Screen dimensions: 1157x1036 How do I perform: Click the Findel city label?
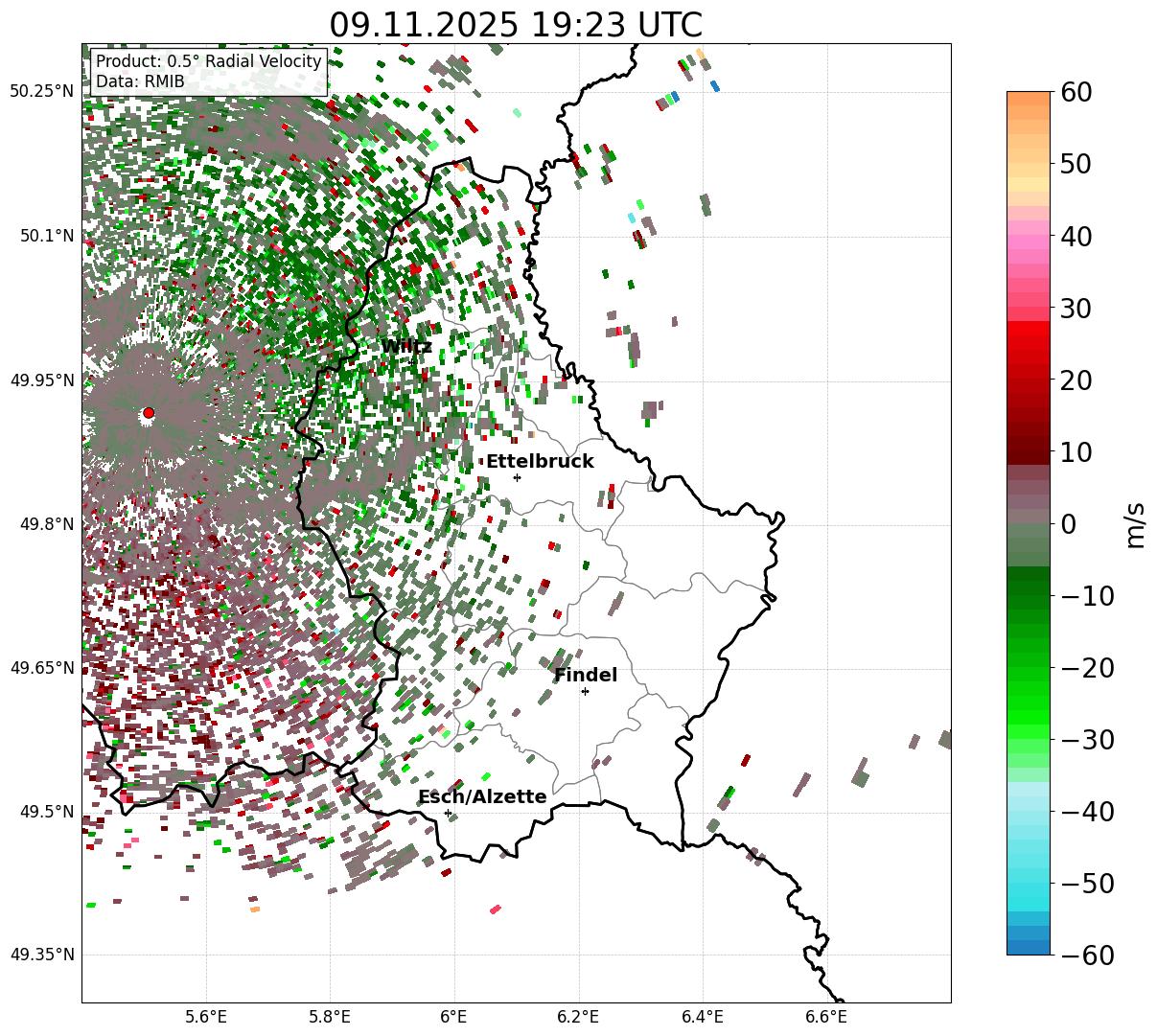586,676
